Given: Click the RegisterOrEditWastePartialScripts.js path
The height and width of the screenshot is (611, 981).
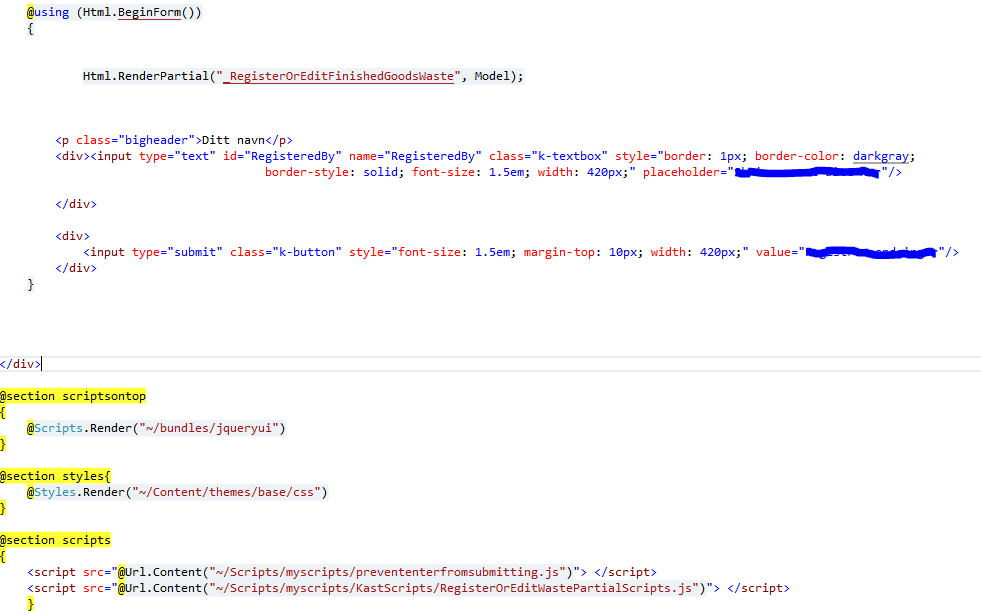Looking at the screenshot, I should pyautogui.click(x=454, y=588).
